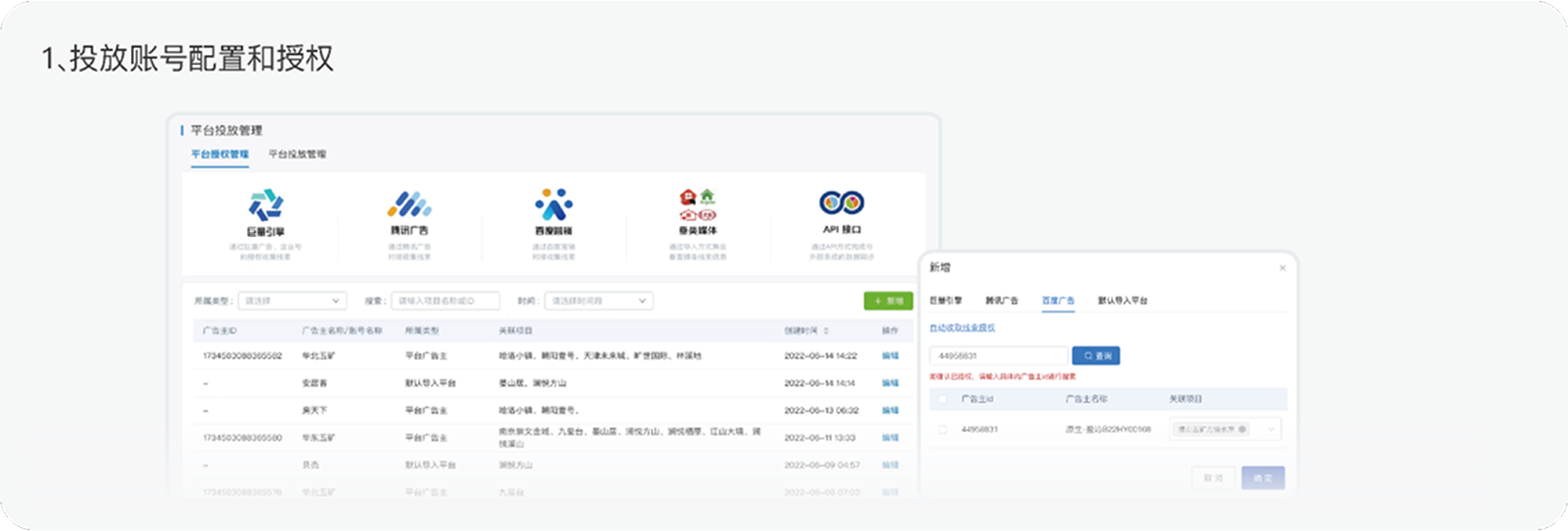Click the 巨量引擎 platform icon

coord(266,205)
